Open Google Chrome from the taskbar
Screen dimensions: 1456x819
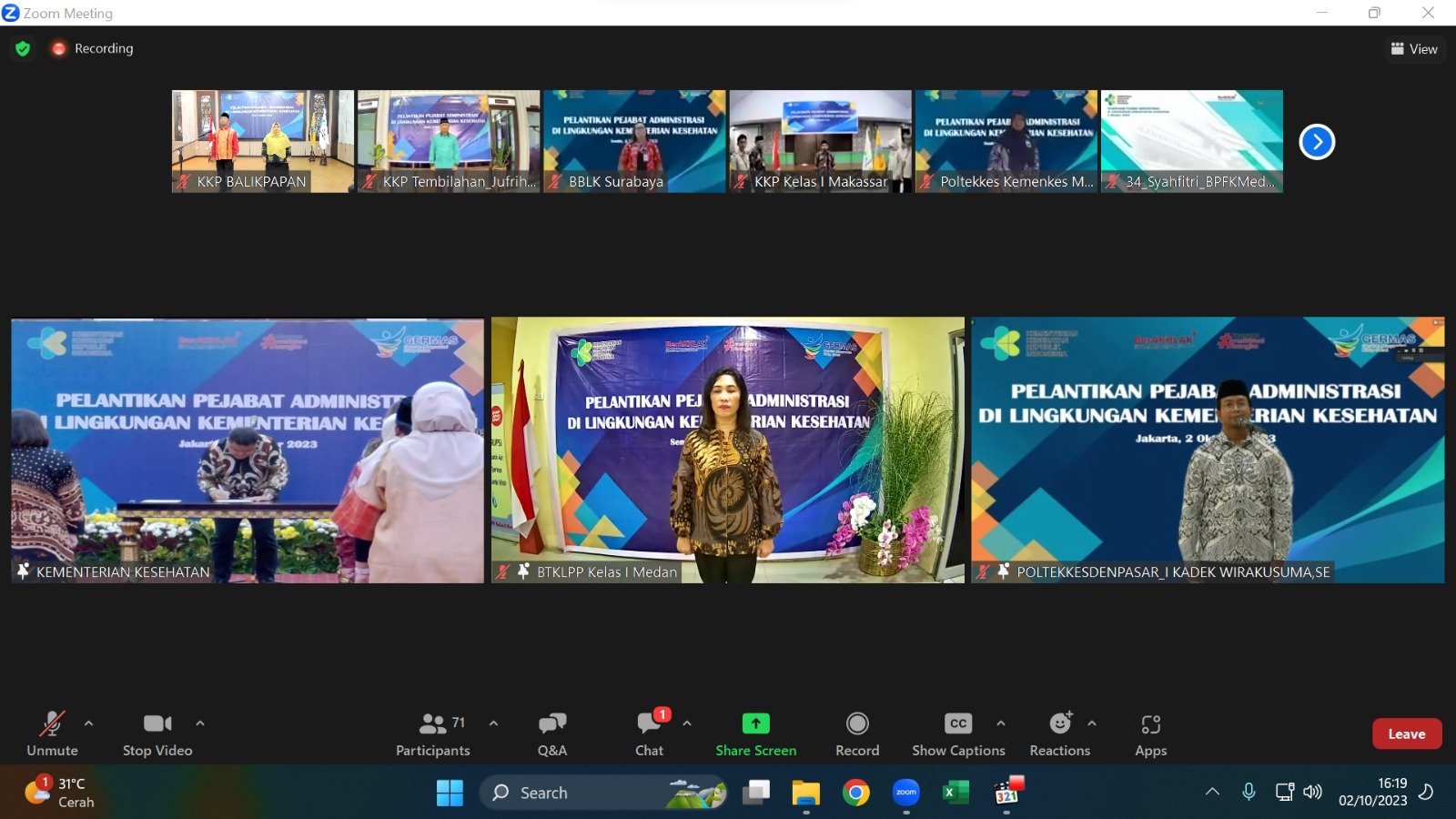pyautogui.click(x=855, y=793)
